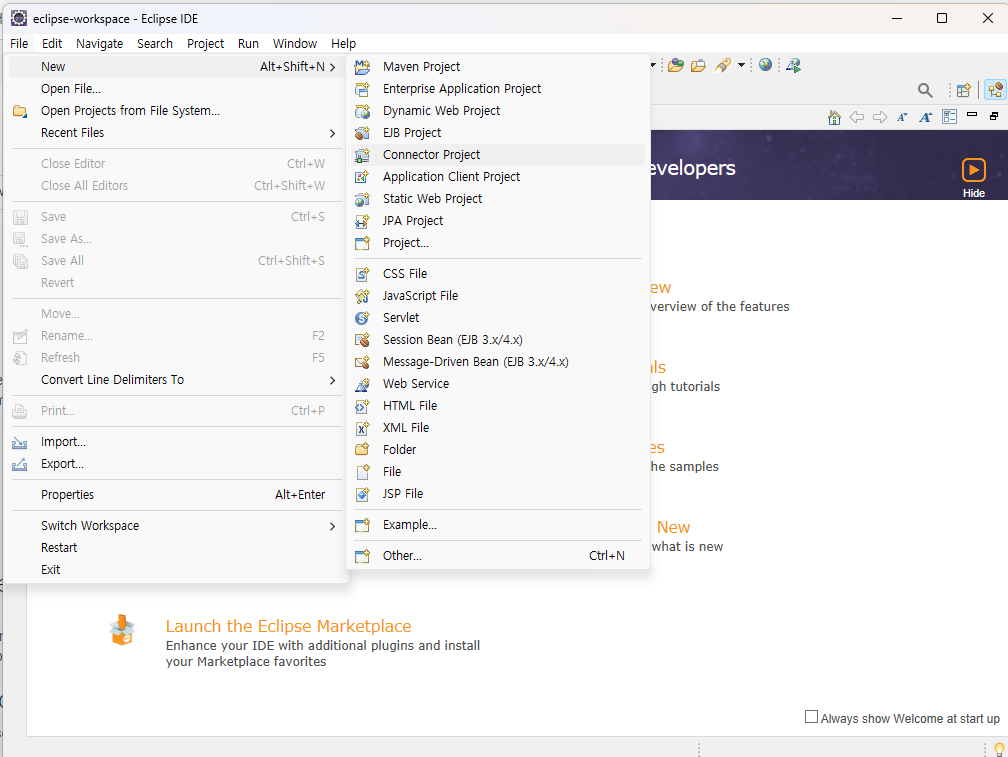Click the tip of the day lightbulb
This screenshot has width=1008, height=757.
999,749
